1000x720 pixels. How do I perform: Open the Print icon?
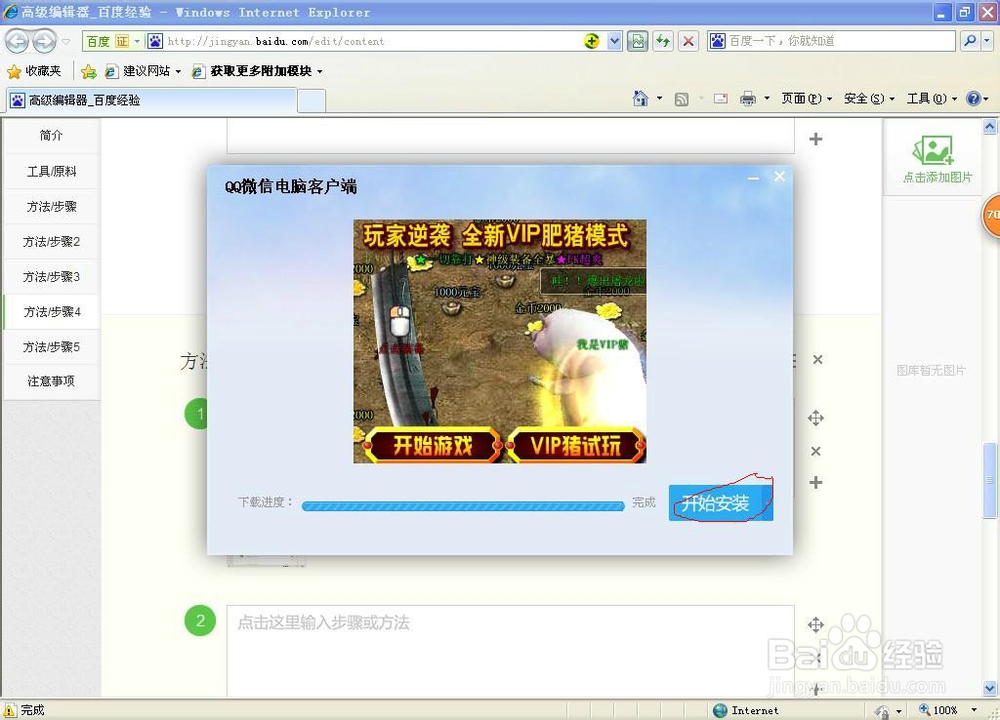747,99
